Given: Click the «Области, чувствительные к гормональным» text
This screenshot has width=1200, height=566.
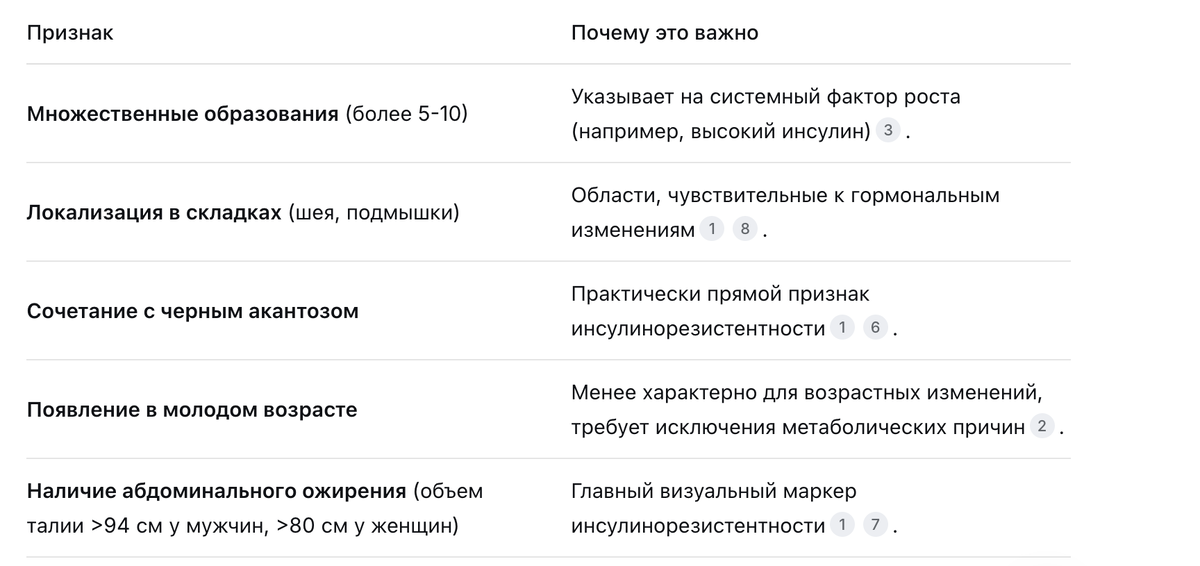Looking at the screenshot, I should click(x=785, y=196).
